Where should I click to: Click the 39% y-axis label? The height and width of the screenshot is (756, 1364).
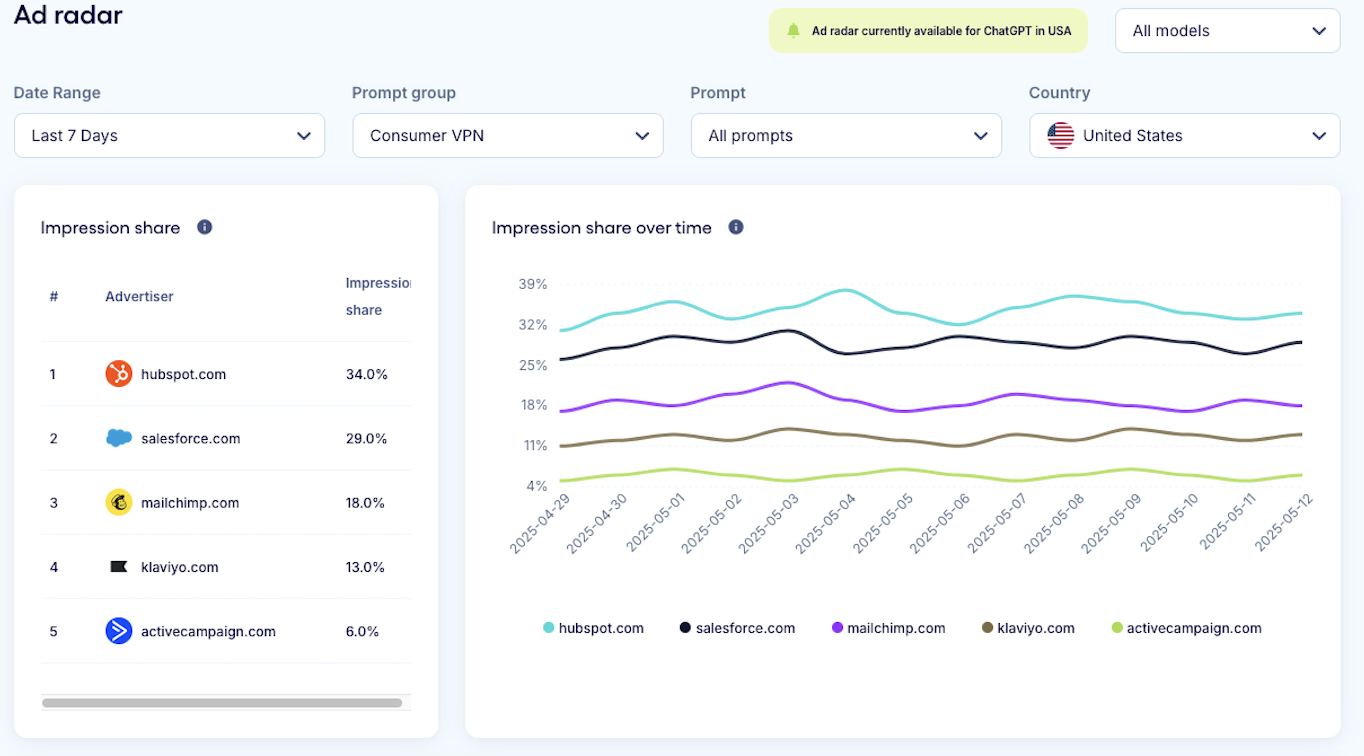point(533,284)
